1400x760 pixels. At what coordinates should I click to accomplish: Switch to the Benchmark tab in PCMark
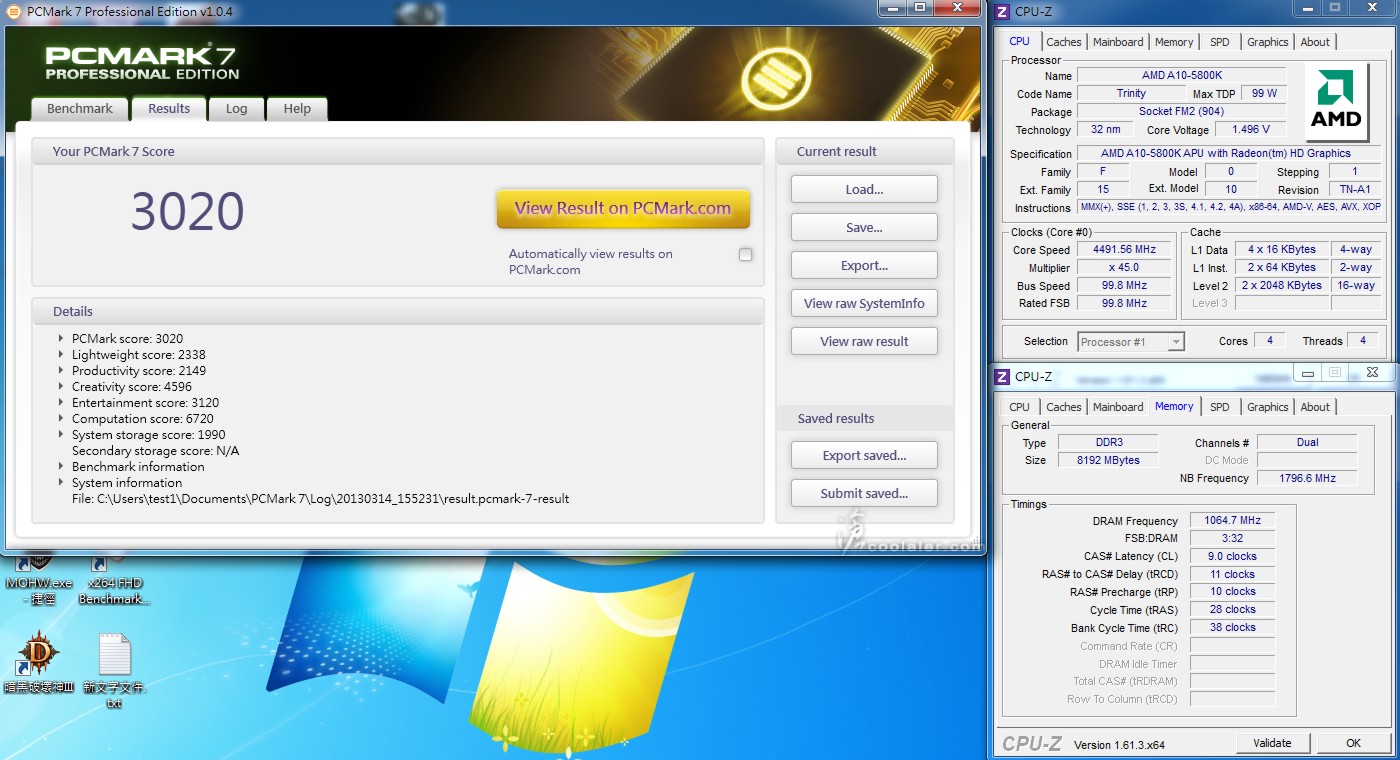pyautogui.click(x=80, y=109)
